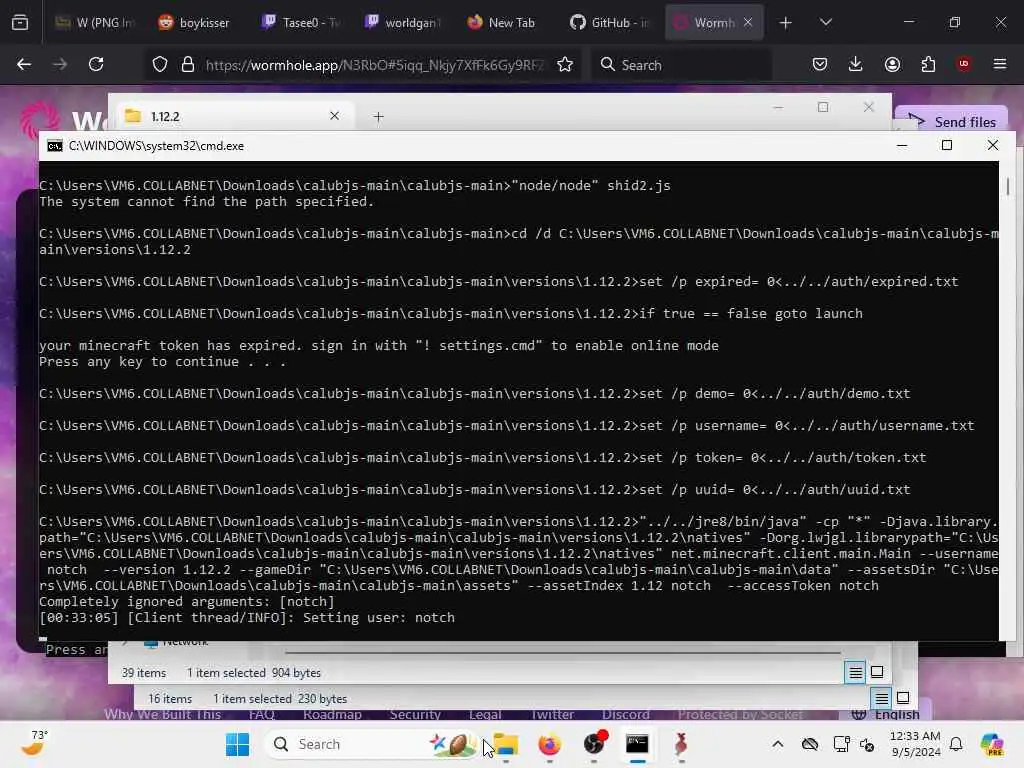
Task: Open OBS Studio from the taskbar
Action: pos(594,744)
